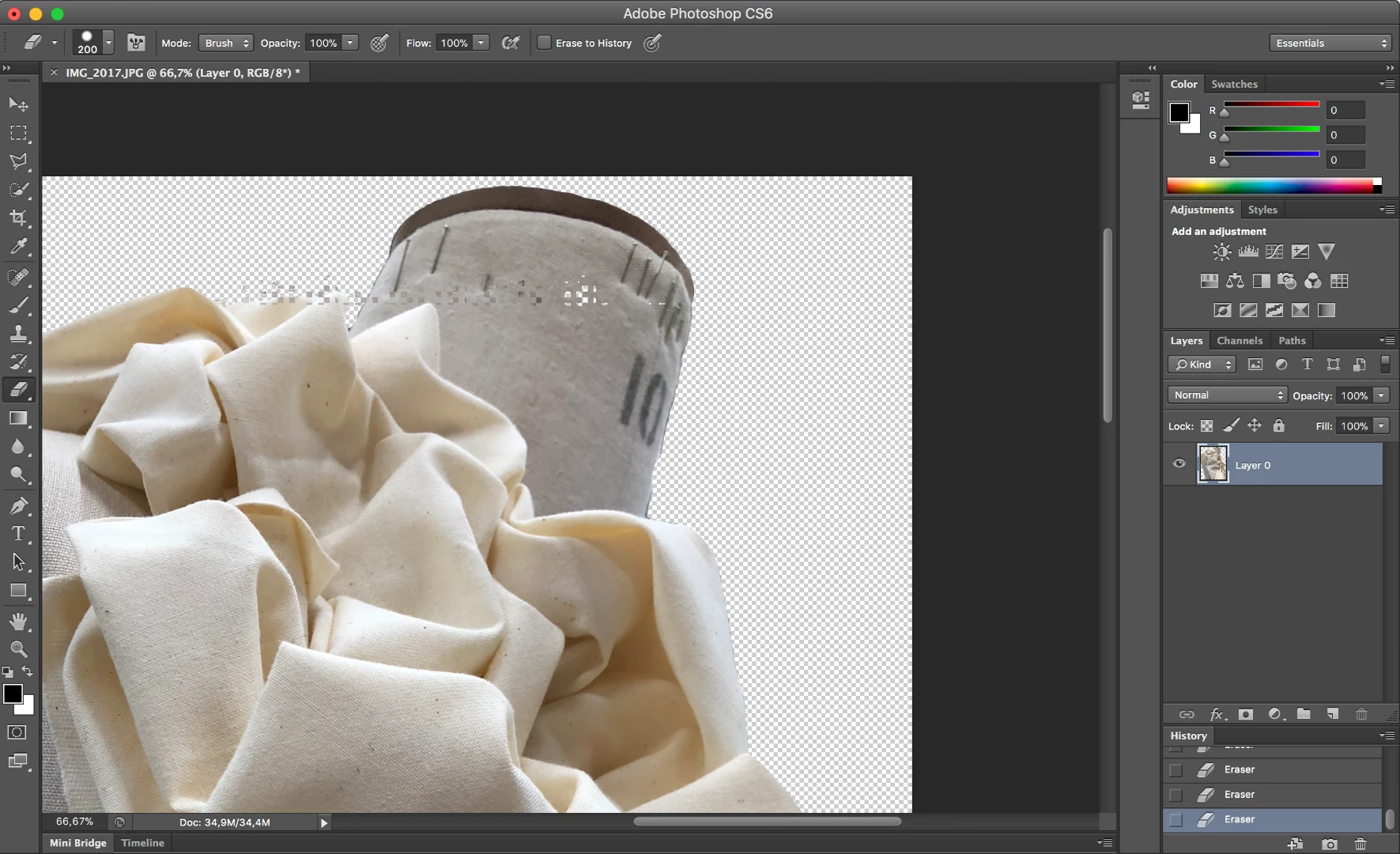Open the eraser Mode dropdown
Viewport: 1400px width, 854px height.
tap(226, 43)
